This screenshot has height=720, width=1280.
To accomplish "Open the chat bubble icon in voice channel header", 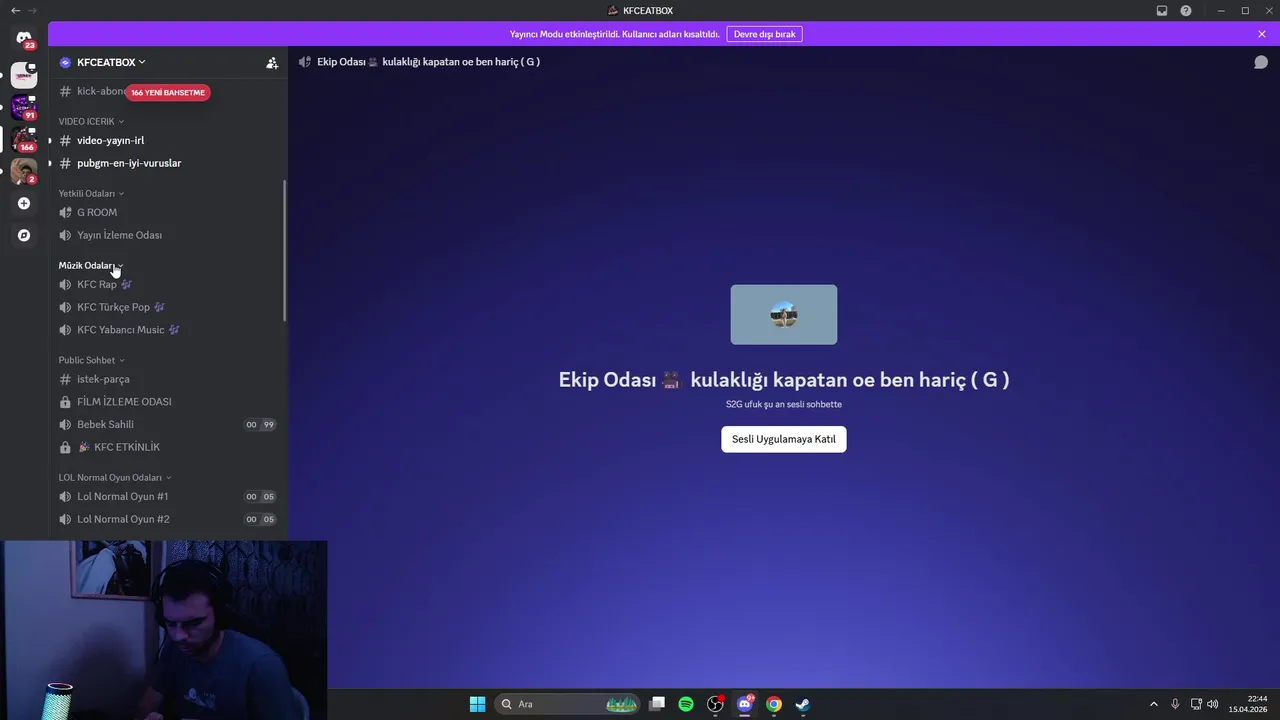I will click(x=1261, y=62).
